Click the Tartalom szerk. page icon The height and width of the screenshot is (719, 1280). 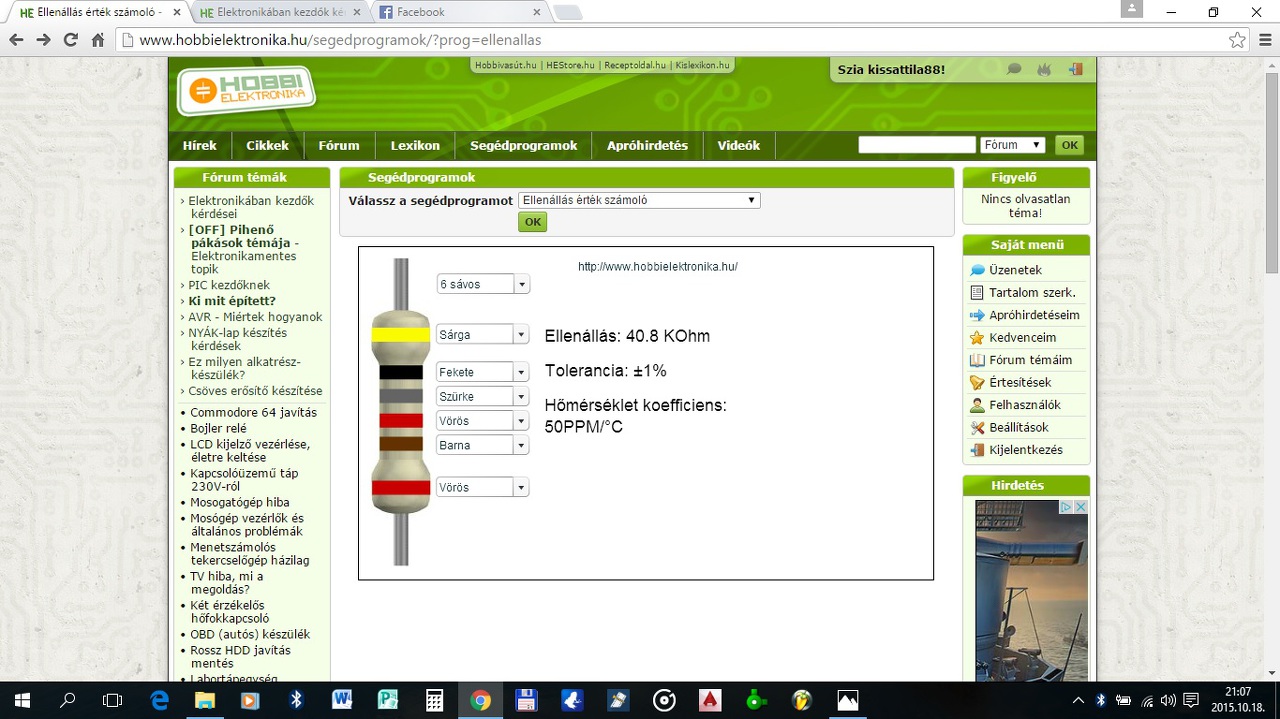click(x=977, y=293)
